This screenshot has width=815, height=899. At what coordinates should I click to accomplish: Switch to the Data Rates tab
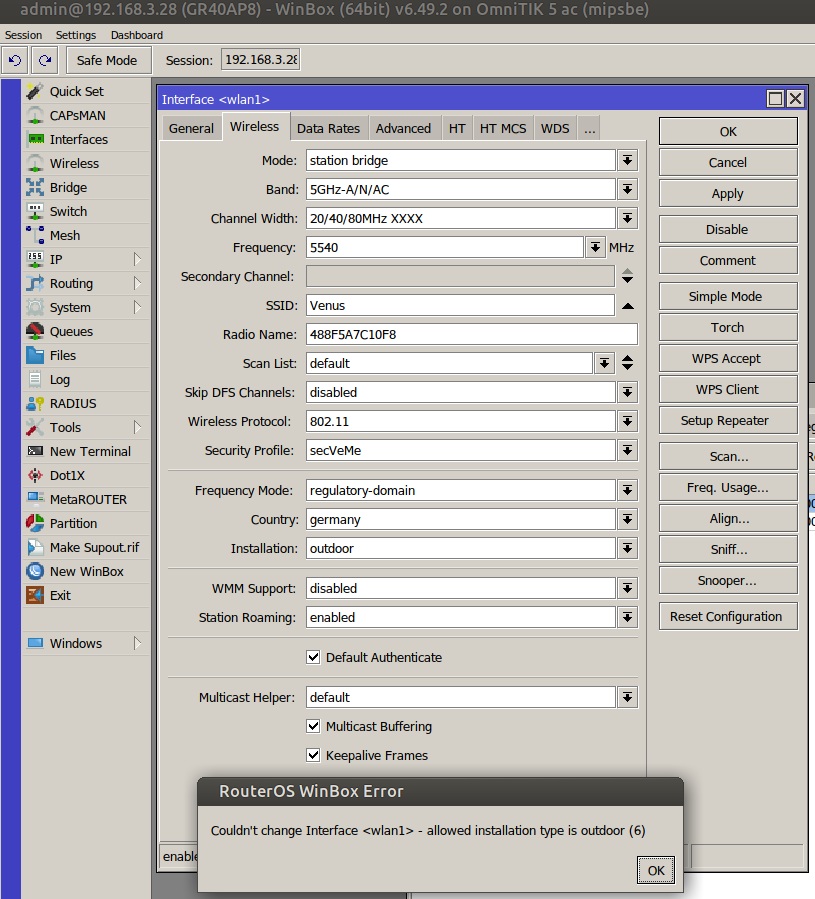[329, 128]
